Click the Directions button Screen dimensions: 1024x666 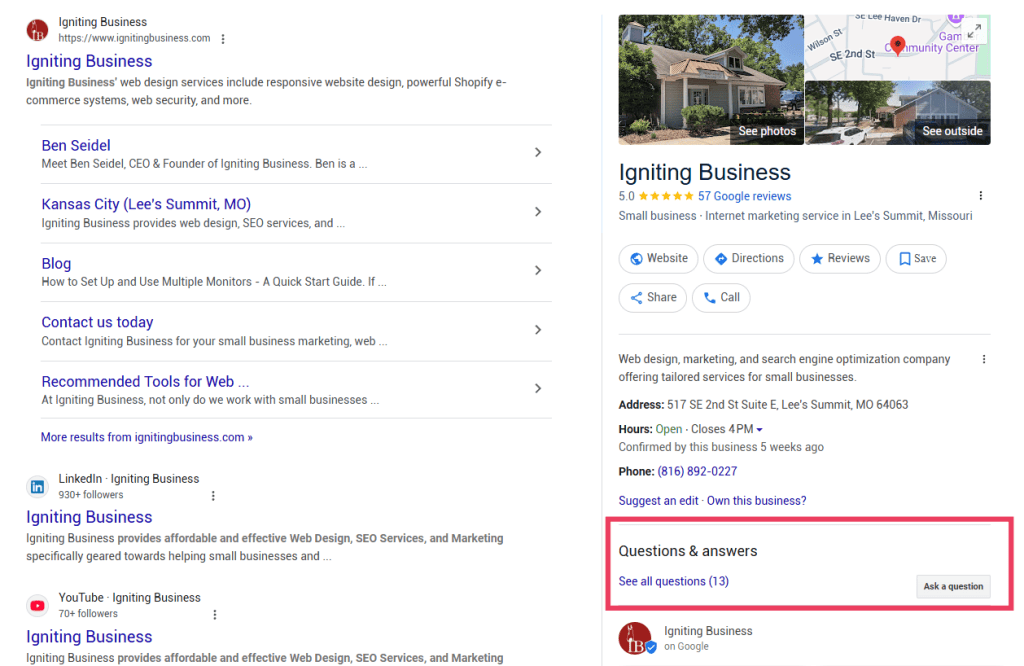point(748,259)
